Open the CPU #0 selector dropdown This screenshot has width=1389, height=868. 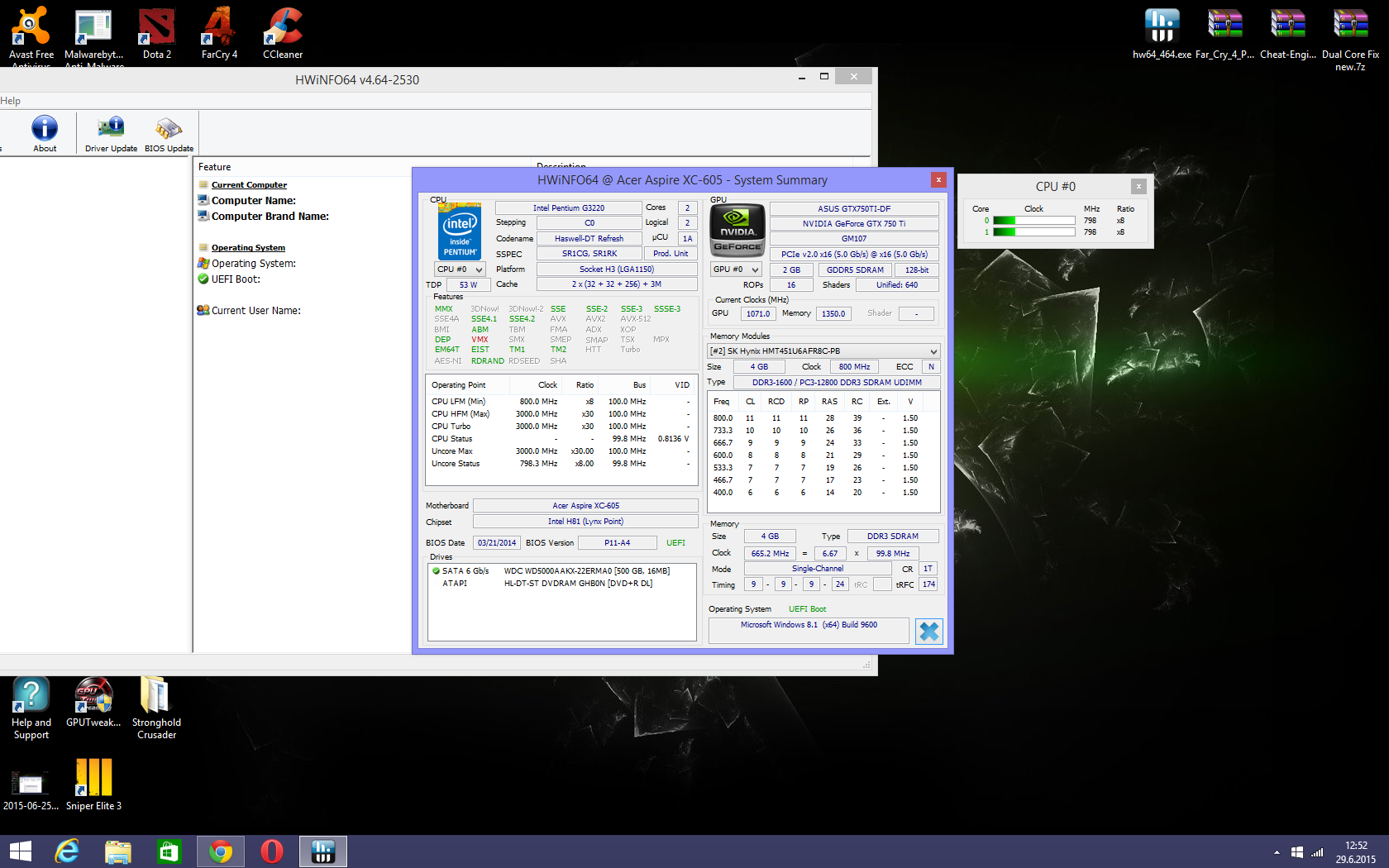pos(459,269)
